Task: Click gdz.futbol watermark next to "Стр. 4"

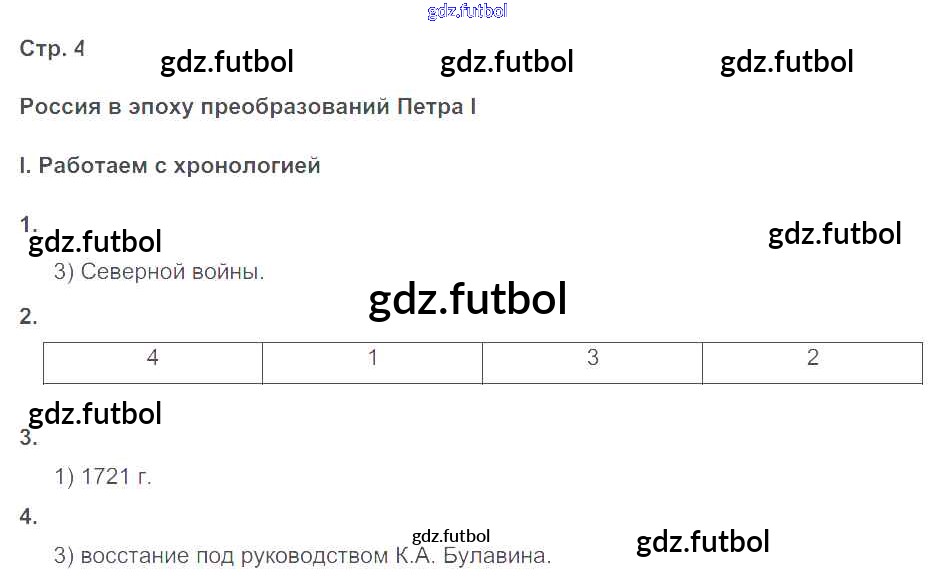Action: (227, 62)
